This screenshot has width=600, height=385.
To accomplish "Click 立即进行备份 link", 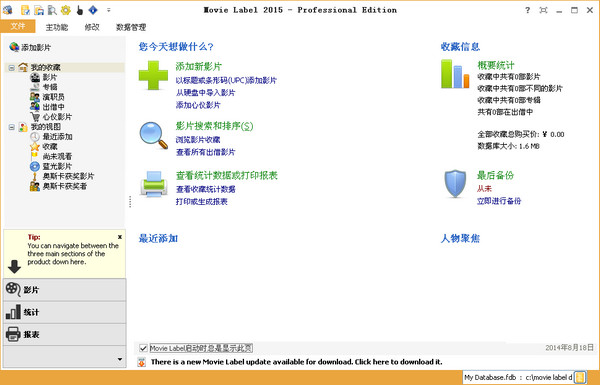I will [x=499, y=201].
